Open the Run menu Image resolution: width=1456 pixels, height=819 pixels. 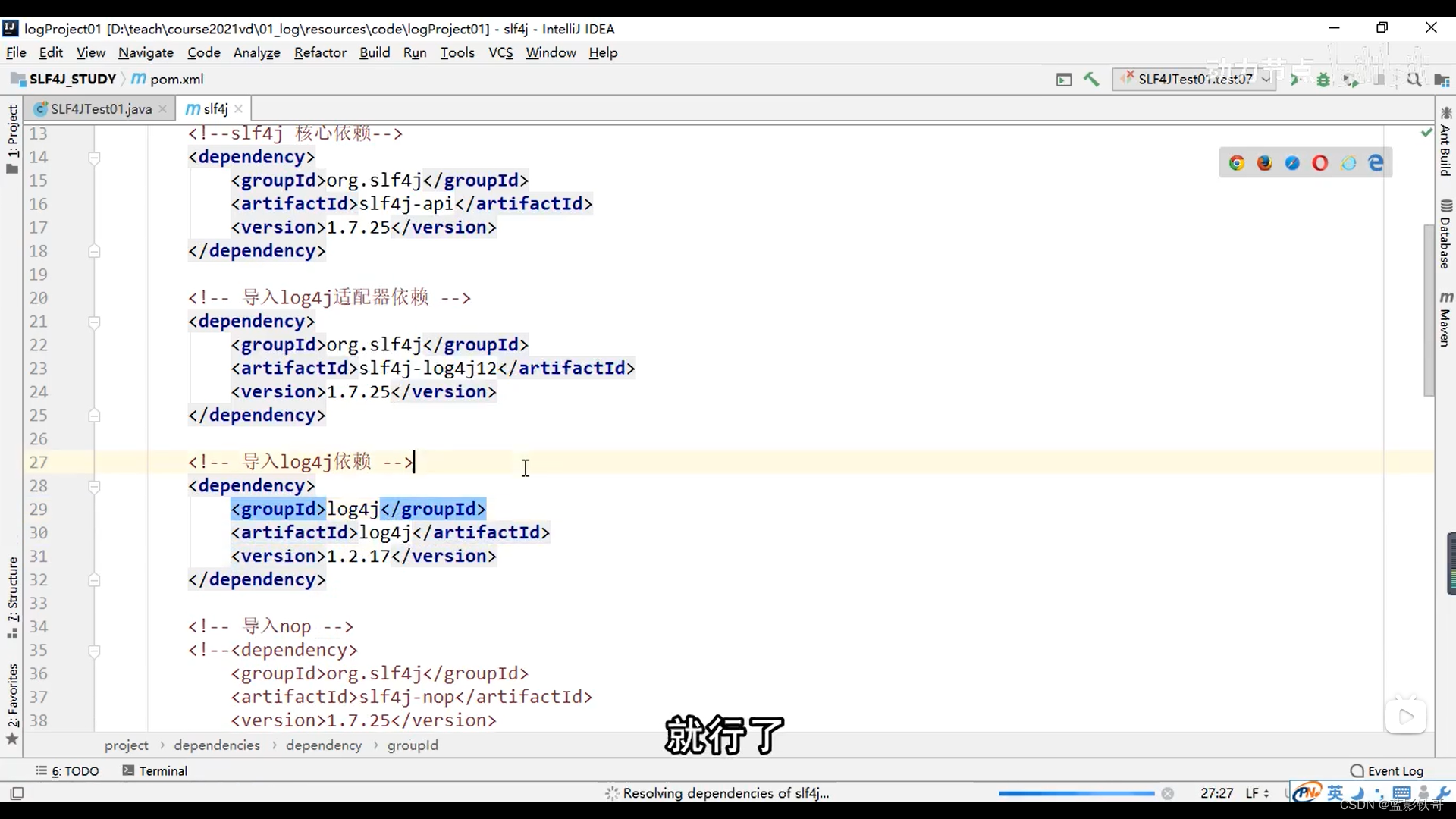pos(415,52)
